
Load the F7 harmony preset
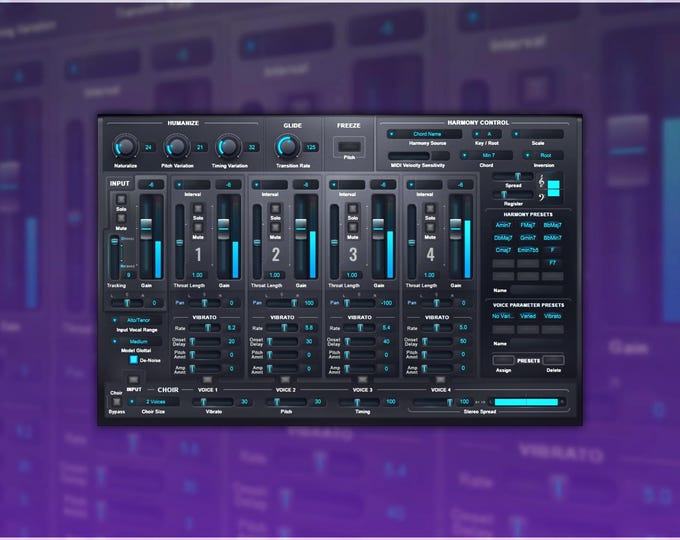coord(552,263)
